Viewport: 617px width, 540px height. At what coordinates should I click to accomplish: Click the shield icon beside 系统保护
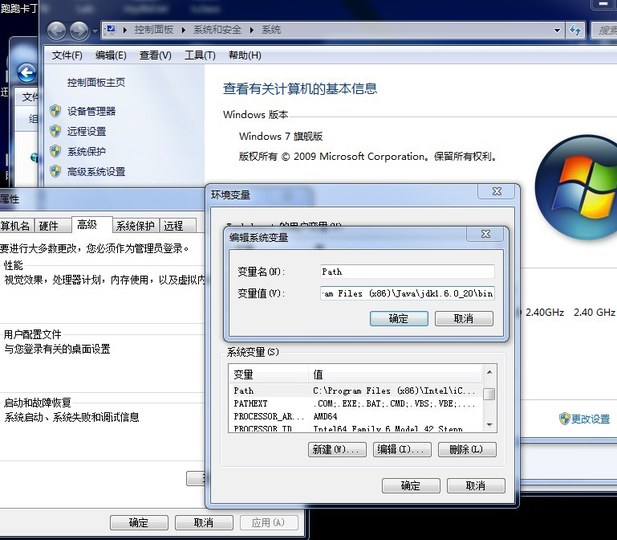(55, 151)
